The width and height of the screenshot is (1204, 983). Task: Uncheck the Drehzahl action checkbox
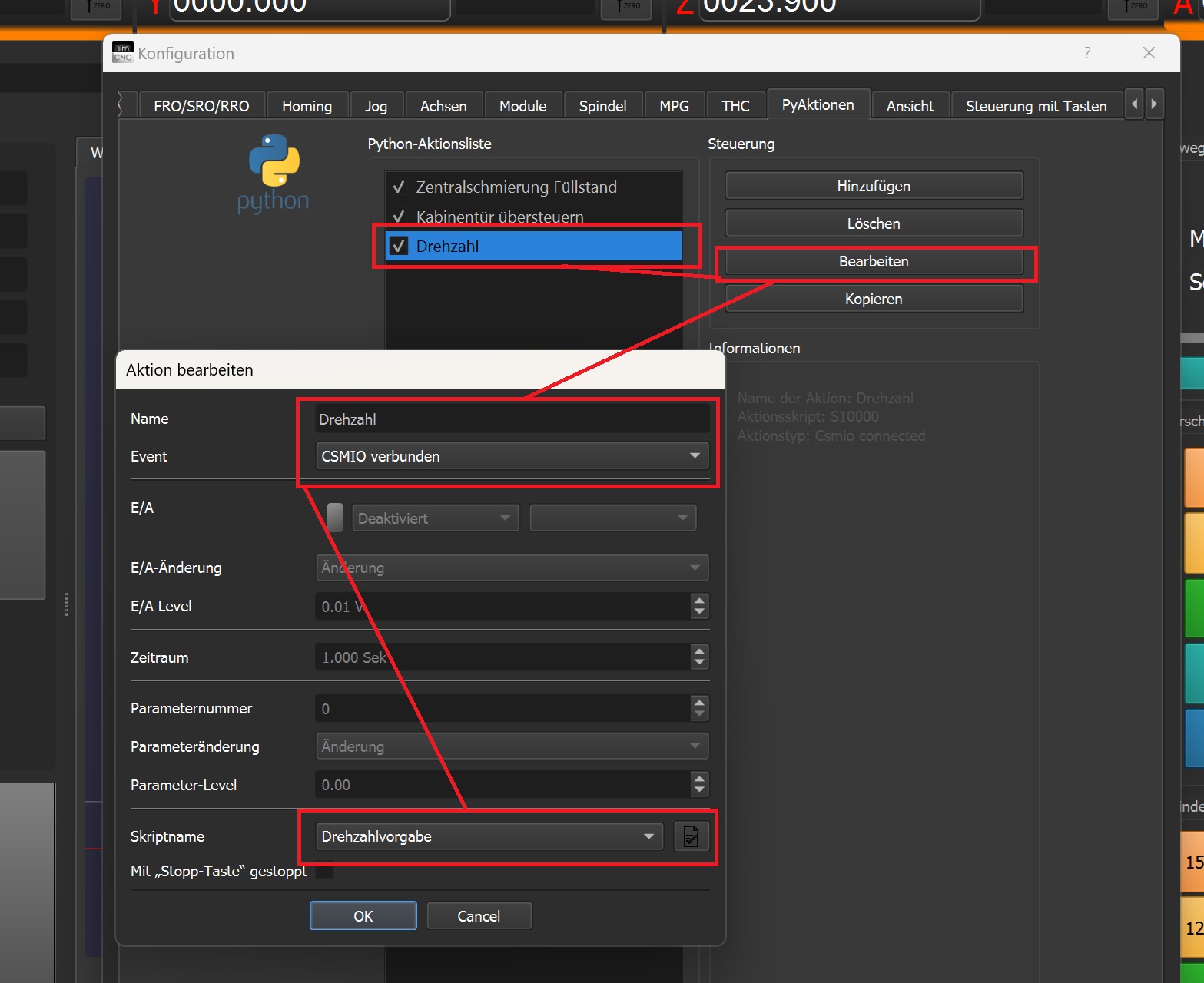(399, 247)
